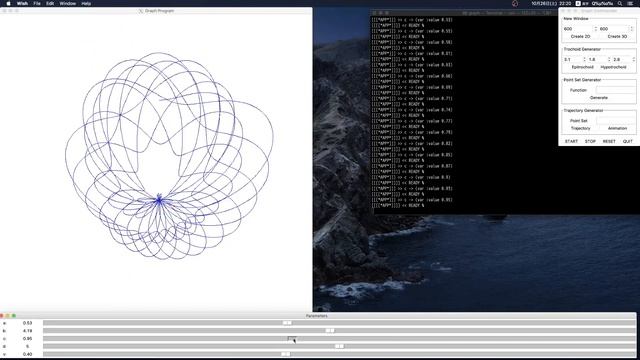
Task: Click the START button
Action: (571, 141)
